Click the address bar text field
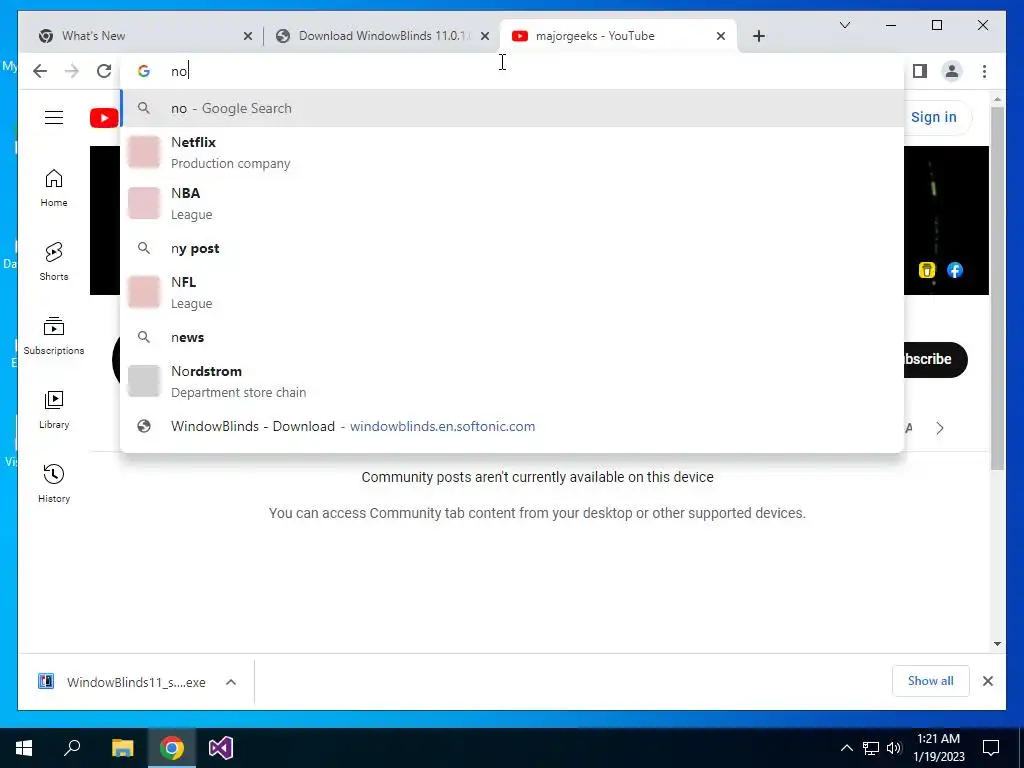 (512, 71)
